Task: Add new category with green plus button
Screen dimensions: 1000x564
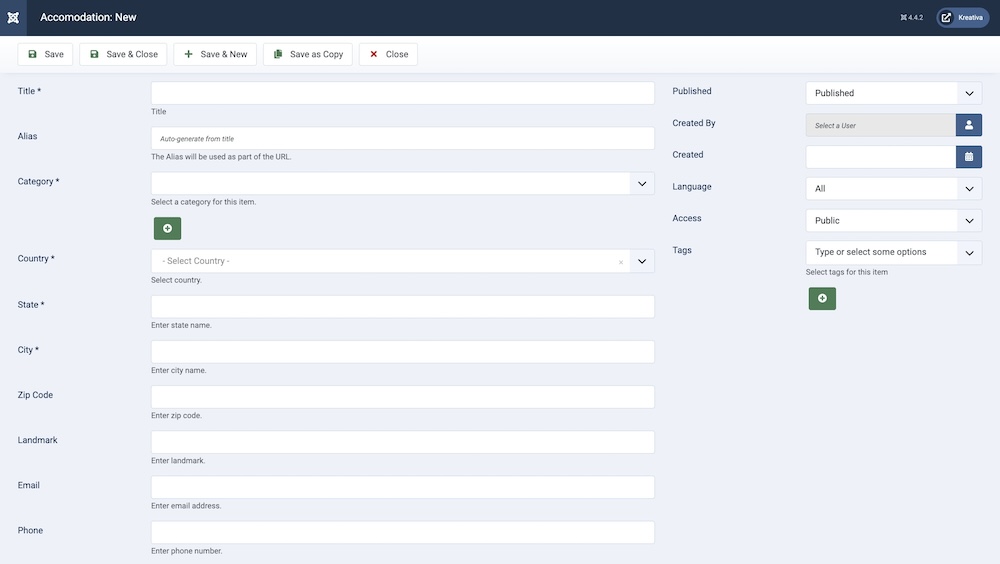Action: pos(167,229)
